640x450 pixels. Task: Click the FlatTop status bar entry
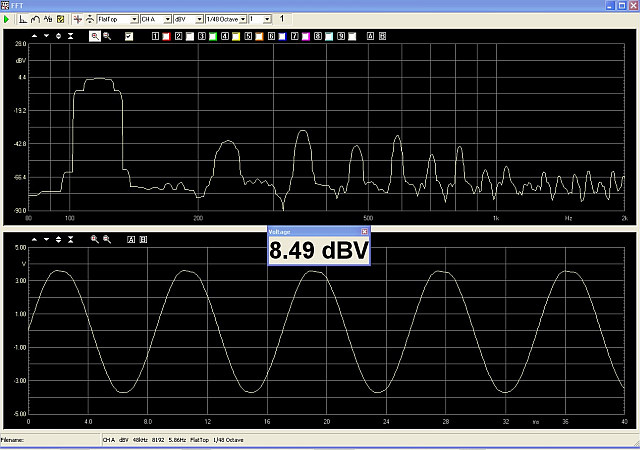click(200, 440)
